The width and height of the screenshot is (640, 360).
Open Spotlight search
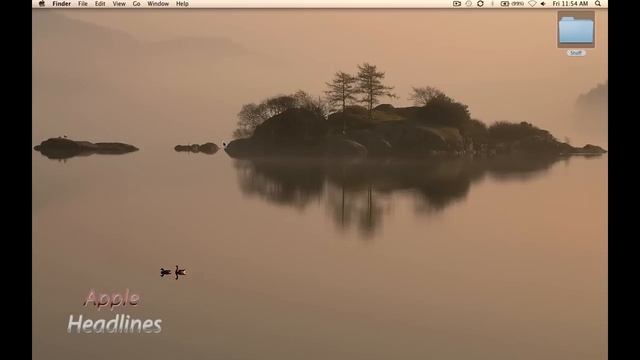click(x=598, y=4)
